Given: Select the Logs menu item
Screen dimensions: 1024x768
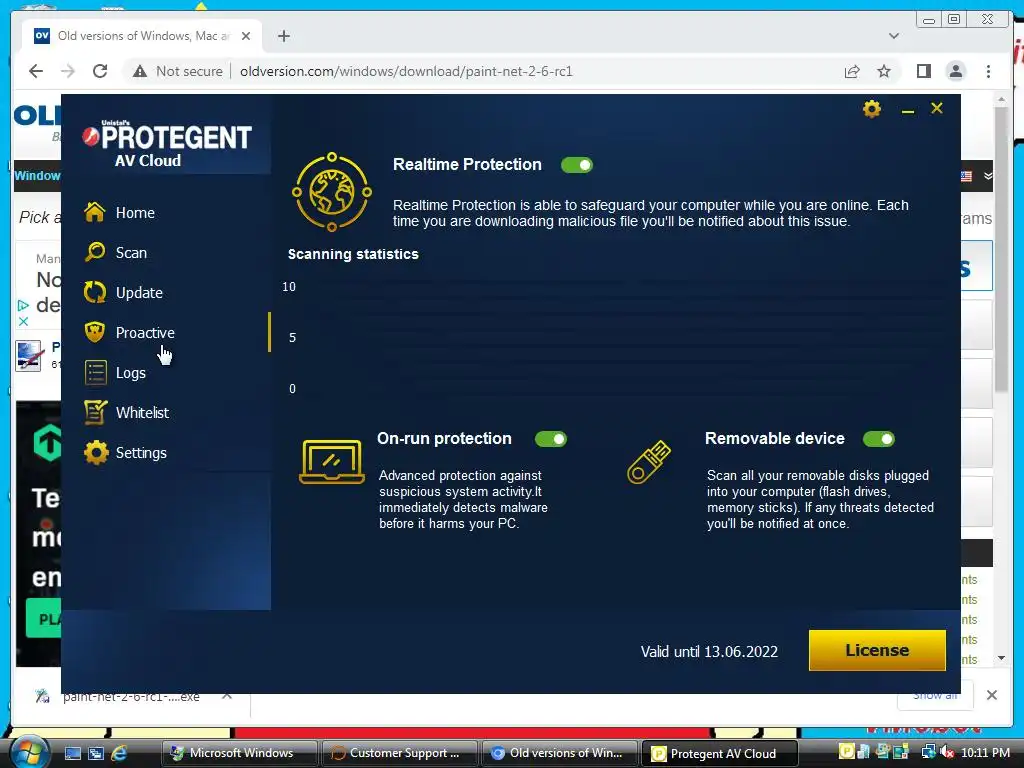Looking at the screenshot, I should (x=131, y=373).
